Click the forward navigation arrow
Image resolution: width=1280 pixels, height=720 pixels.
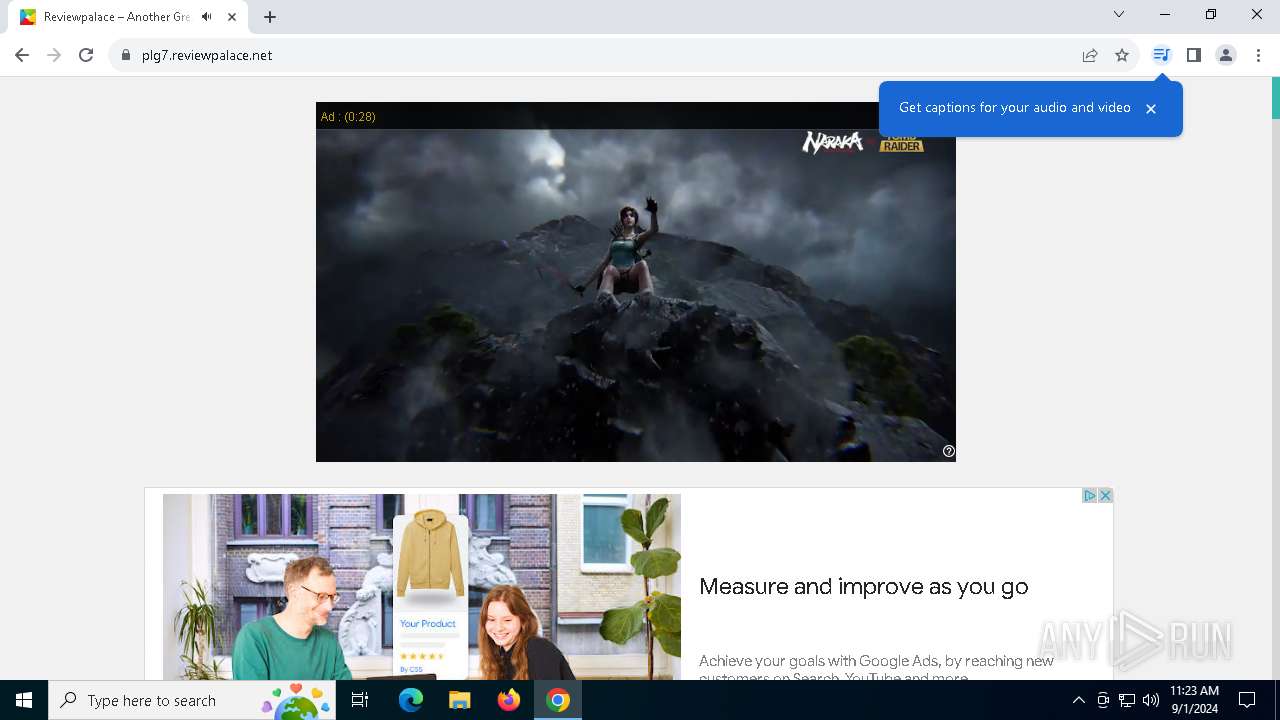54,55
